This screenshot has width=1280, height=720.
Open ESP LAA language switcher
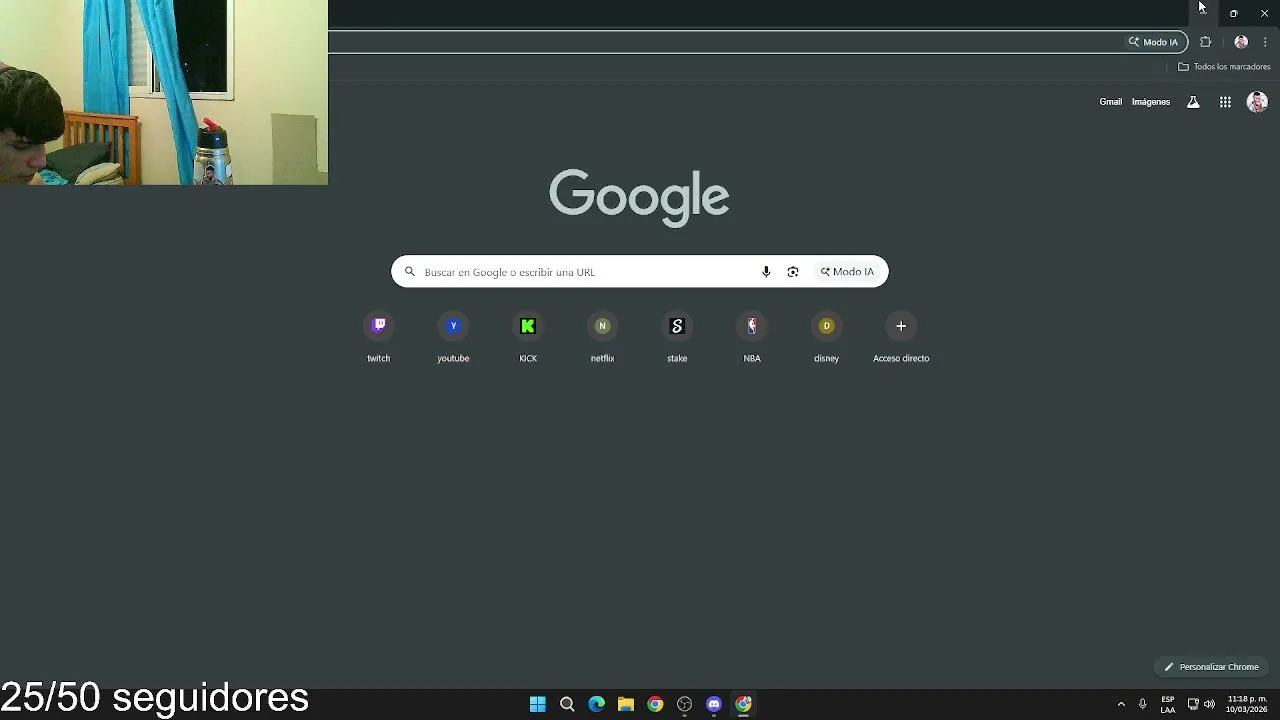[x=1167, y=704]
